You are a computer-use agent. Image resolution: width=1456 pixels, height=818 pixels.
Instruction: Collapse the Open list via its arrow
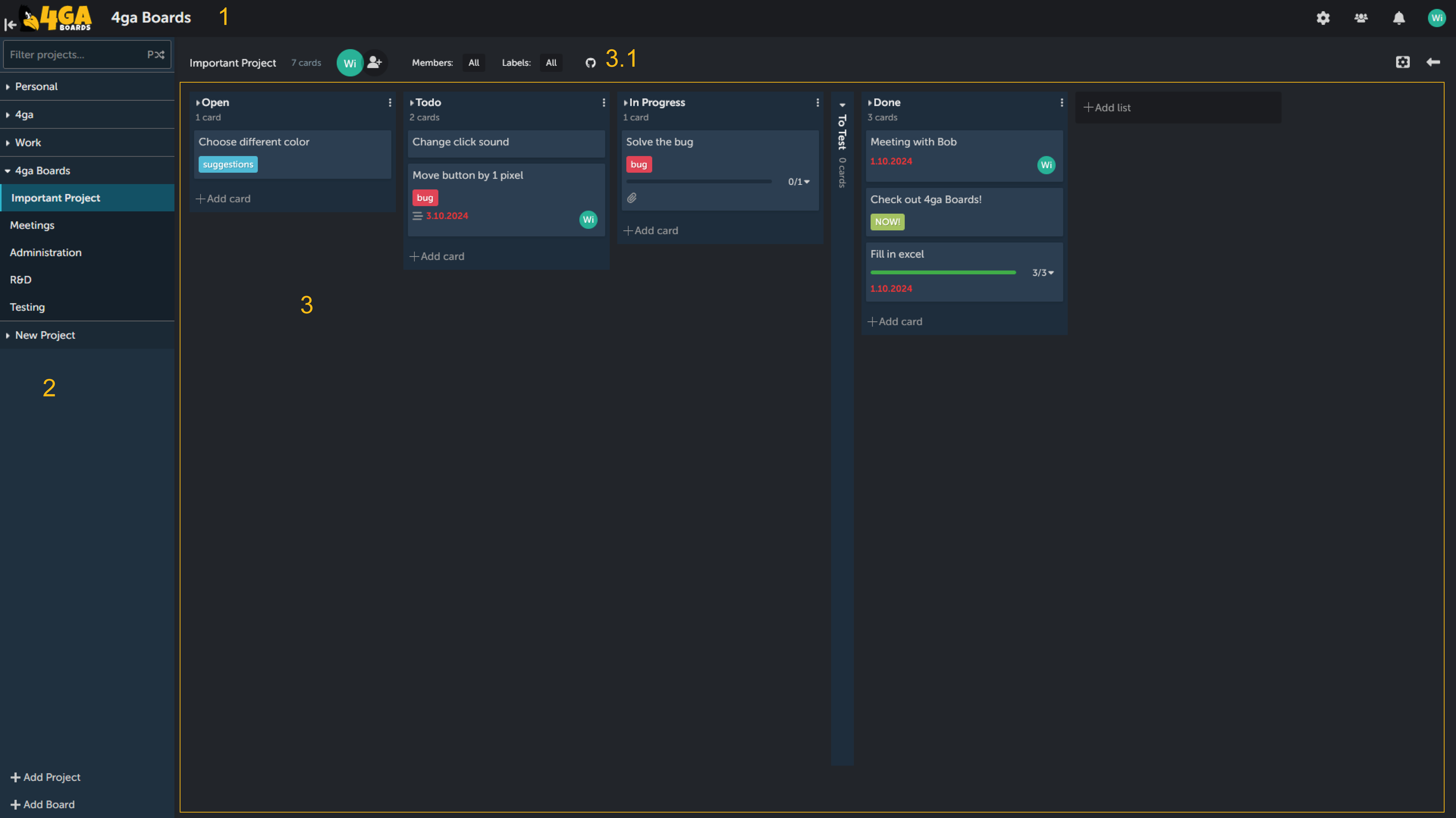(198, 103)
